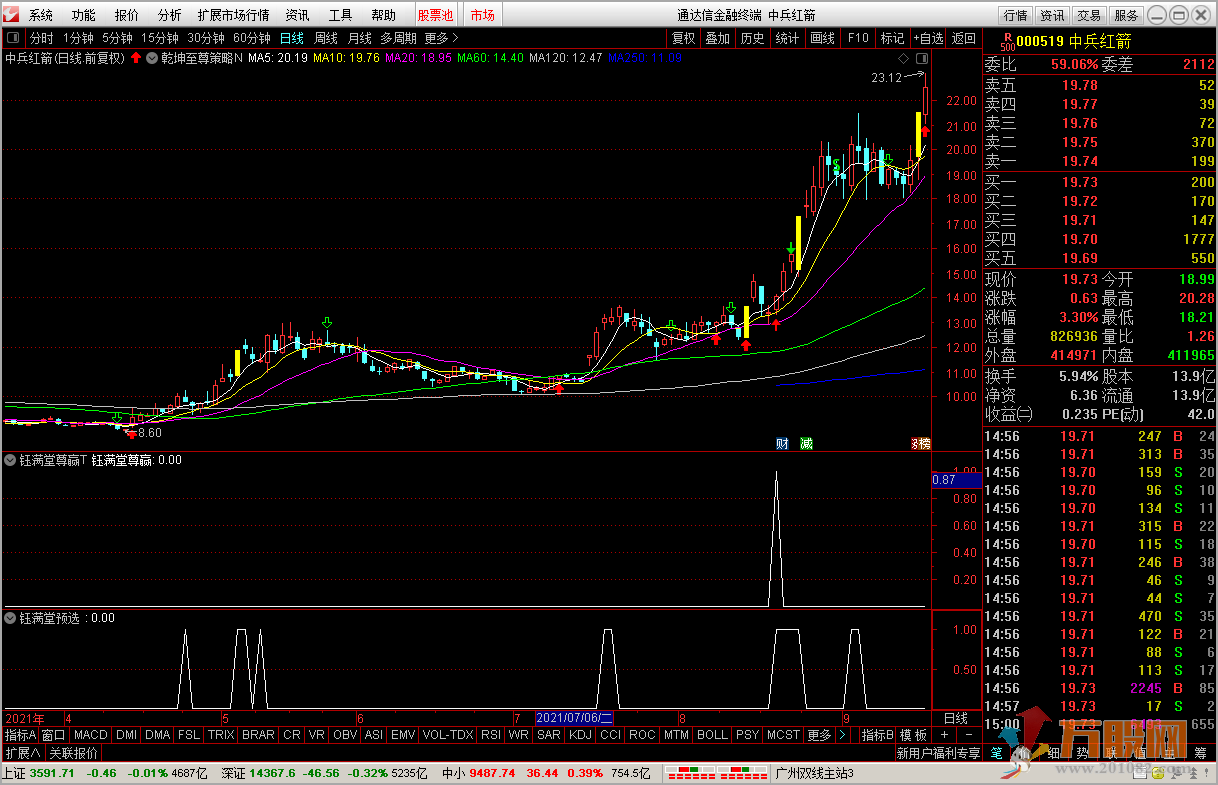Click the 广州双线主站3 server status text
This screenshot has height=785, width=1218.
815,773
